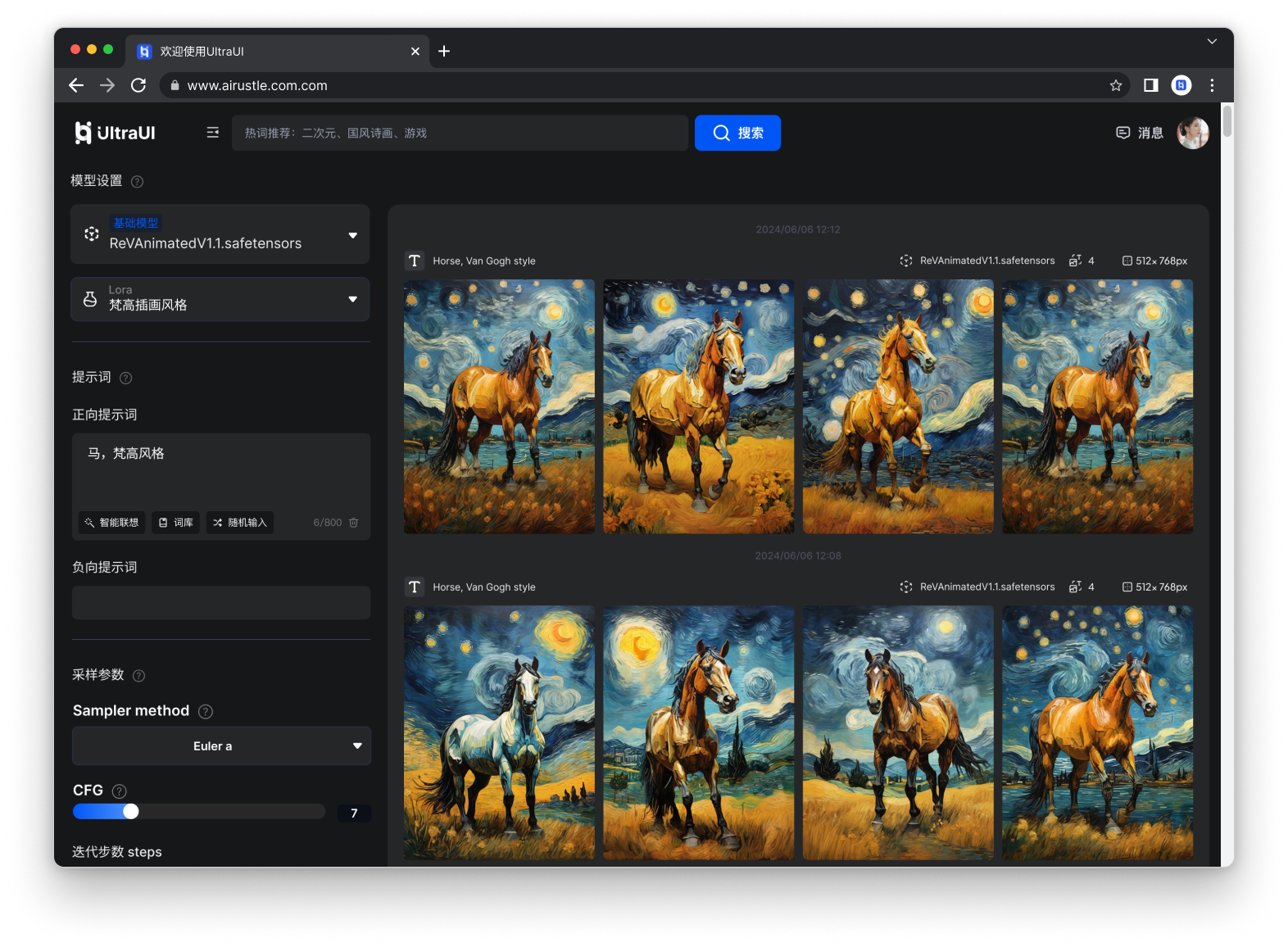The width and height of the screenshot is (1288, 947).
Task: Click the 随机输入 random input button
Action: tap(240, 523)
